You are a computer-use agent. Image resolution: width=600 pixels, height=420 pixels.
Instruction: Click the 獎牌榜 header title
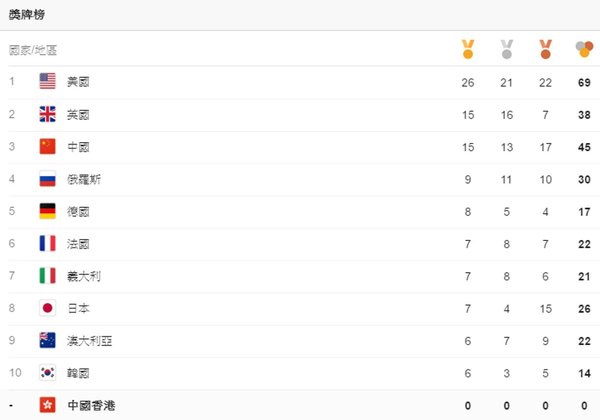tap(27, 15)
